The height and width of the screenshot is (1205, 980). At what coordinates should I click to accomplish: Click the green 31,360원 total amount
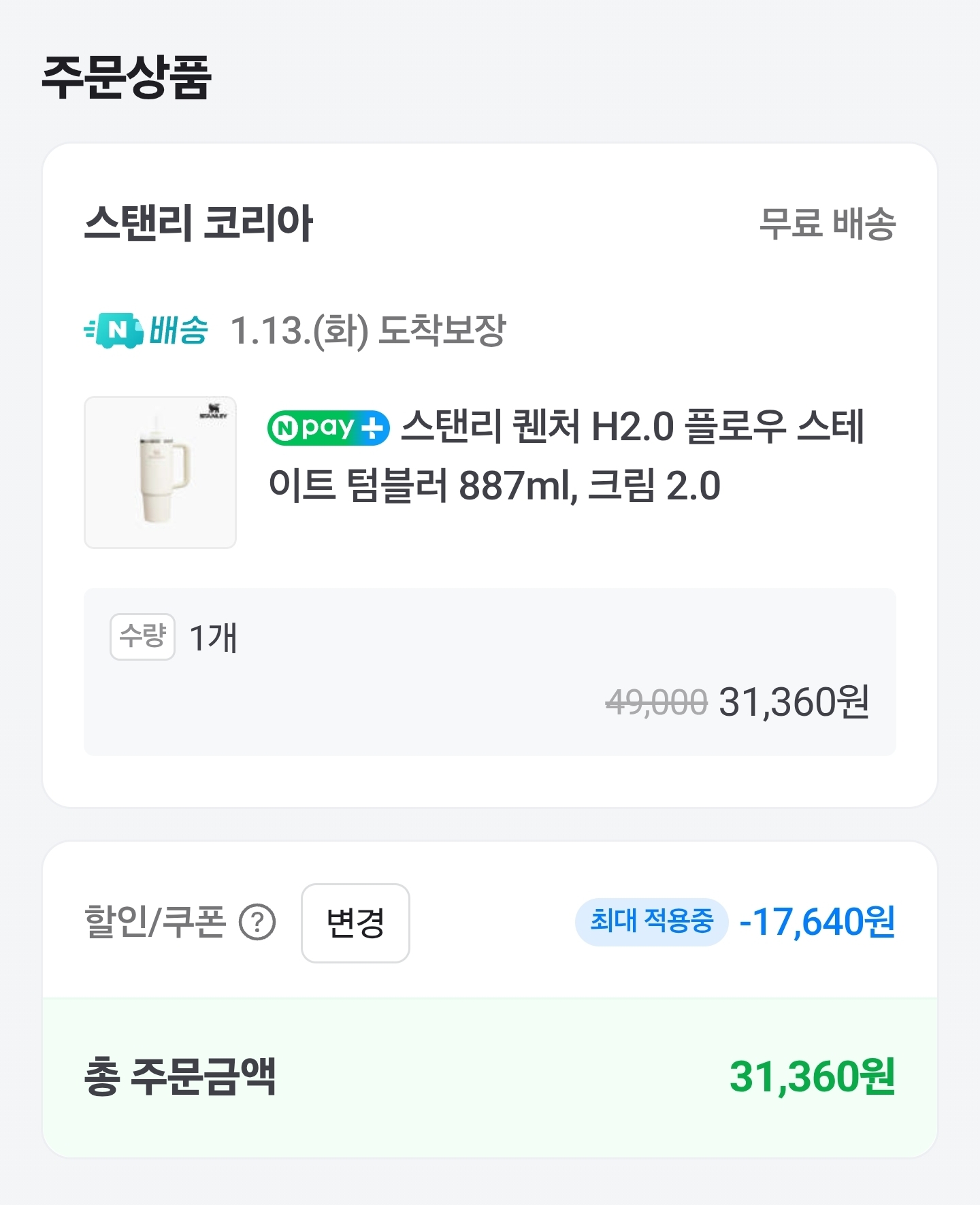click(812, 1076)
